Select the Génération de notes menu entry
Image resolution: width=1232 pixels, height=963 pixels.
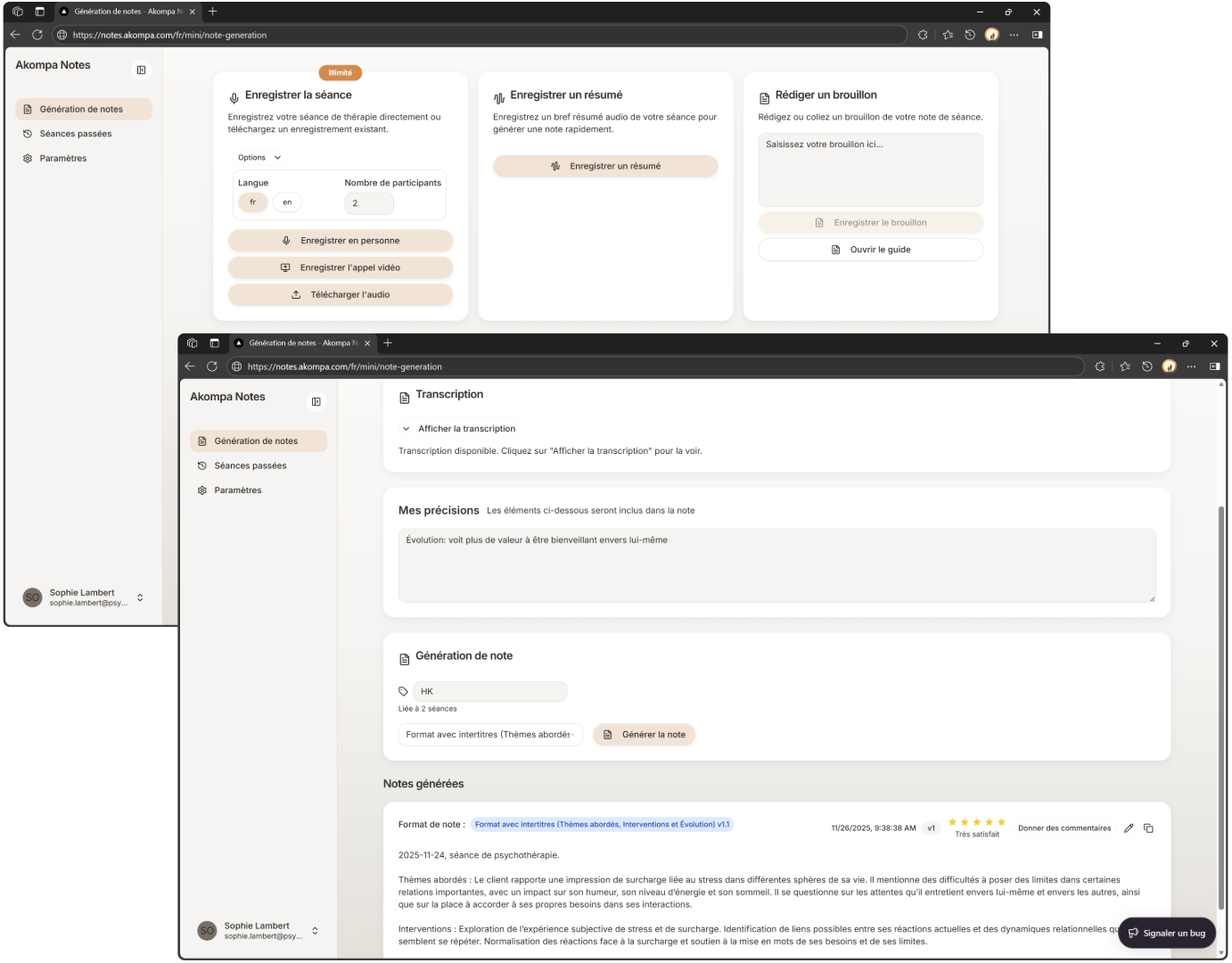point(258,440)
